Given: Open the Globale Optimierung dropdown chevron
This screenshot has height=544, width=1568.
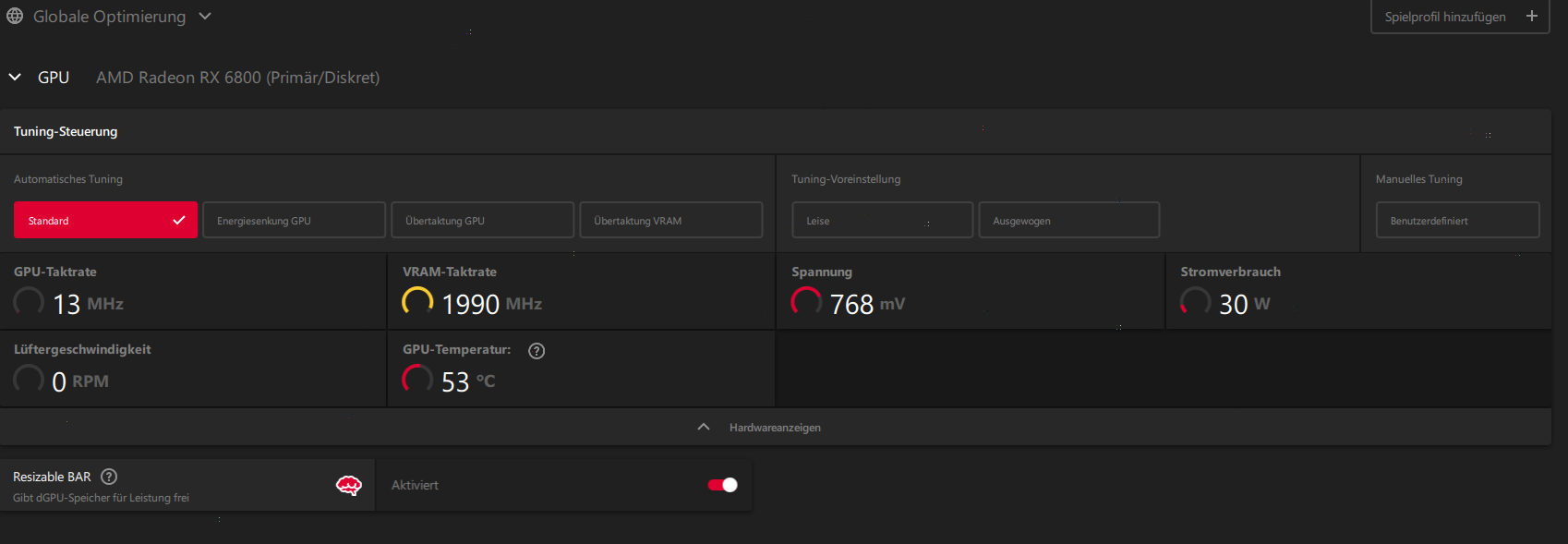Looking at the screenshot, I should 205,17.
